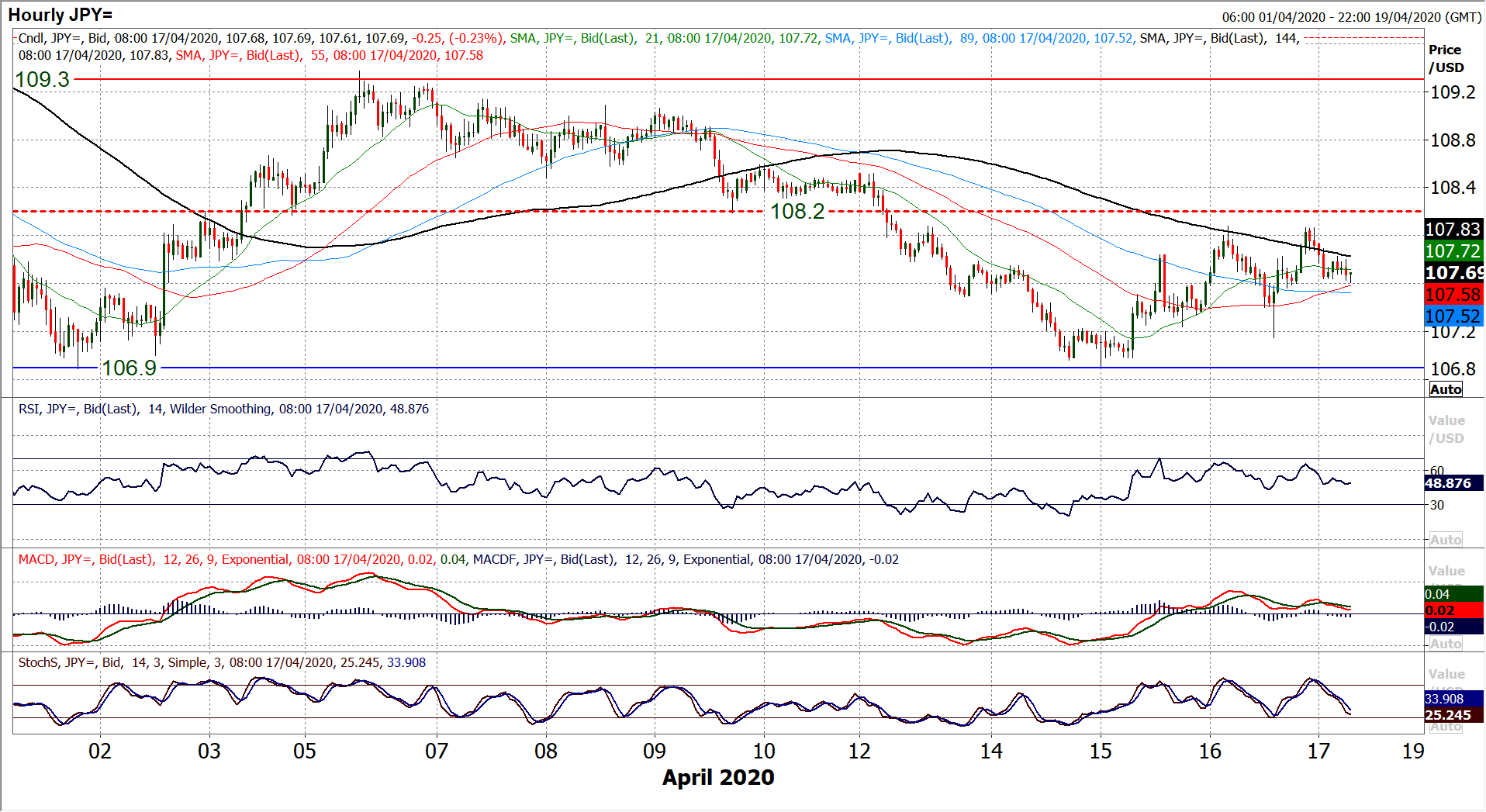Click the 0.02 MACD signal value tag
Screen dimensions: 1486x812
click(x=1453, y=610)
